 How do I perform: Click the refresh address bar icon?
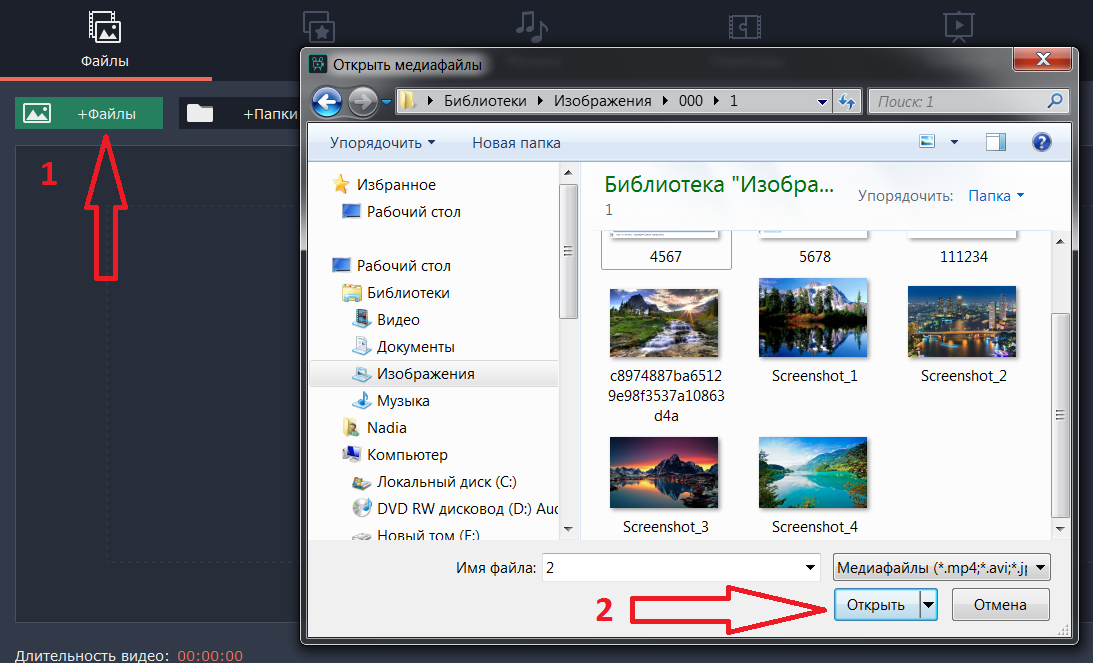847,101
